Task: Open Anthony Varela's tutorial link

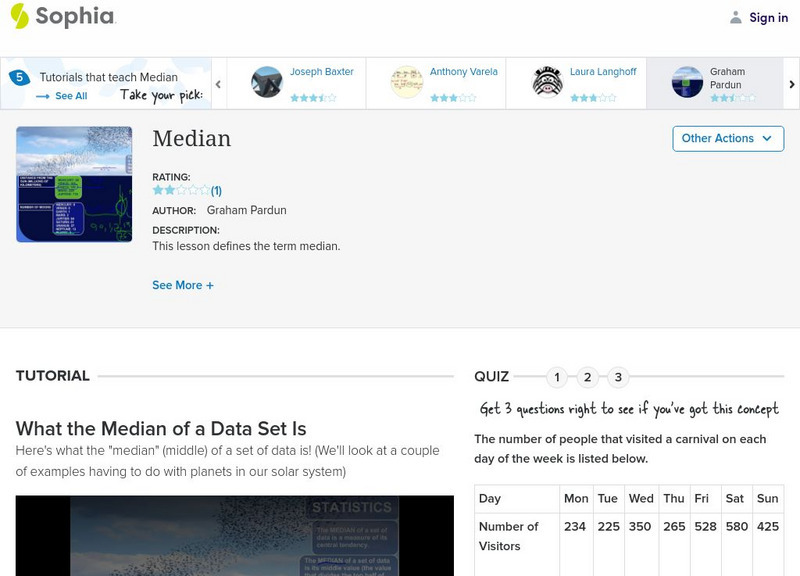Action: (463, 72)
